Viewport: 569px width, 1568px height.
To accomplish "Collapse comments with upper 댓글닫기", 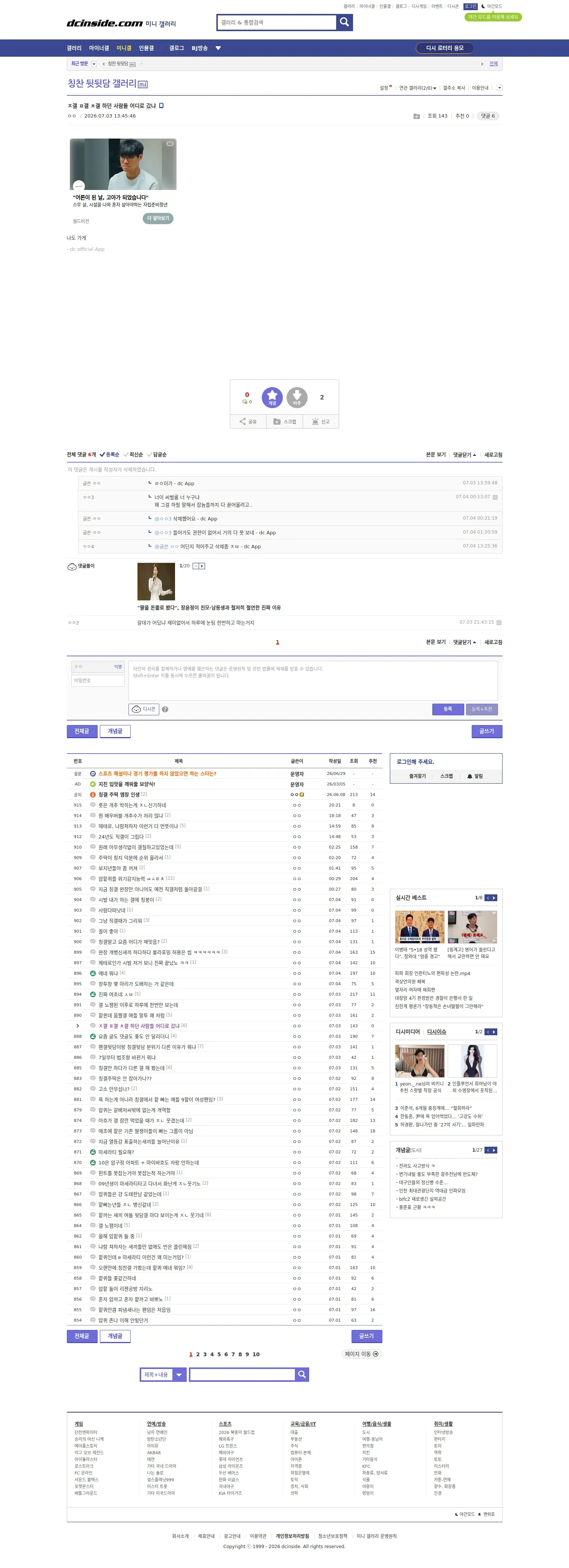I will (465, 455).
